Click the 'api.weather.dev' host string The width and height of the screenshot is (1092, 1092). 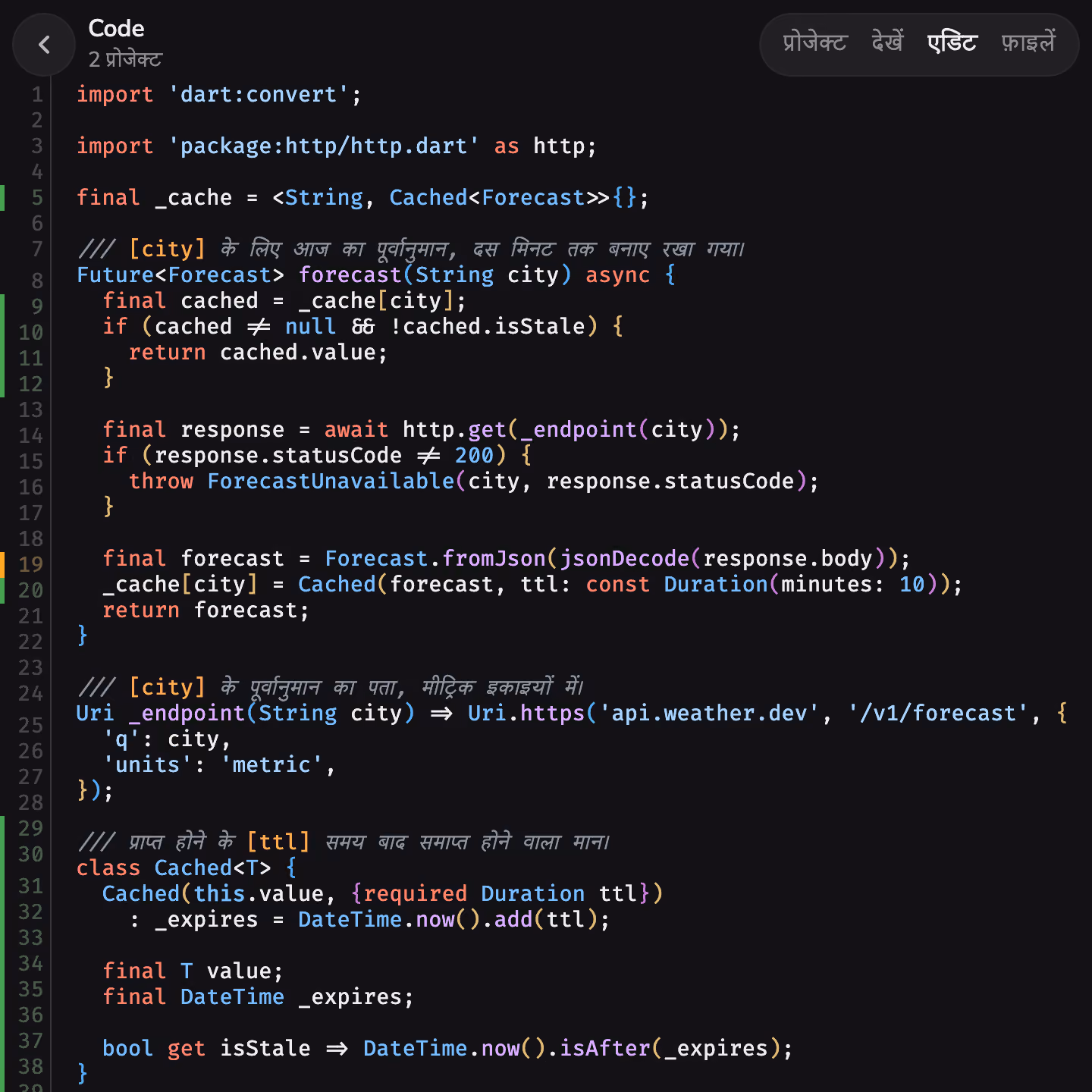[x=709, y=714]
